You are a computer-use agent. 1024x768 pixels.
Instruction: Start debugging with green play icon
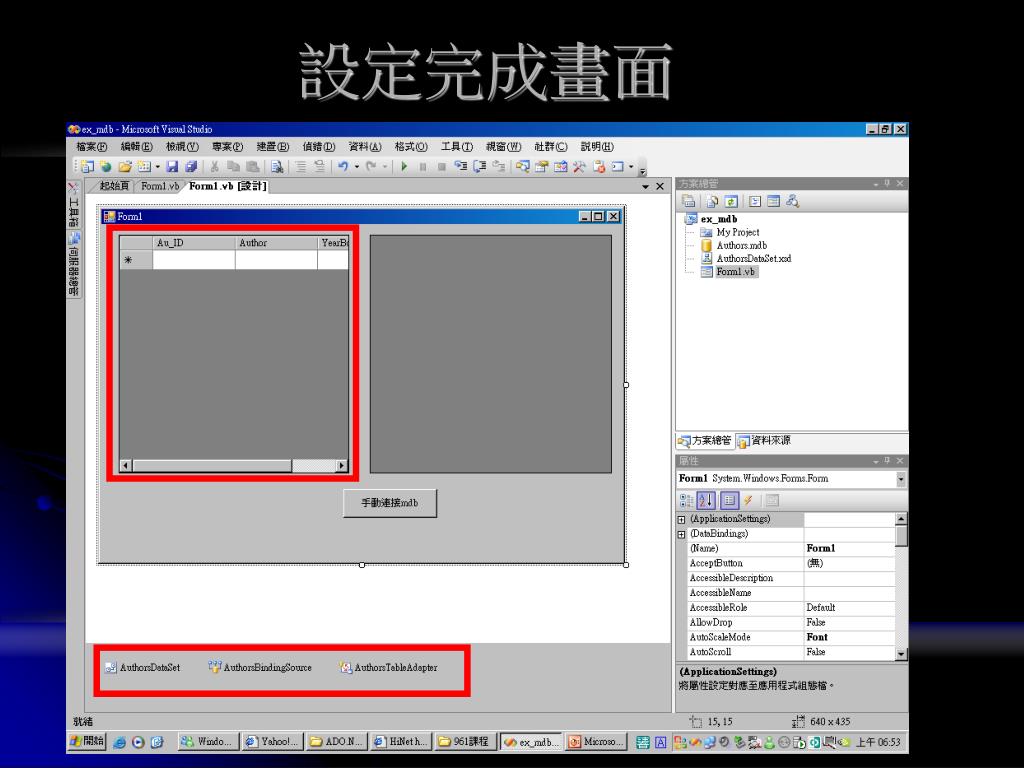404,167
